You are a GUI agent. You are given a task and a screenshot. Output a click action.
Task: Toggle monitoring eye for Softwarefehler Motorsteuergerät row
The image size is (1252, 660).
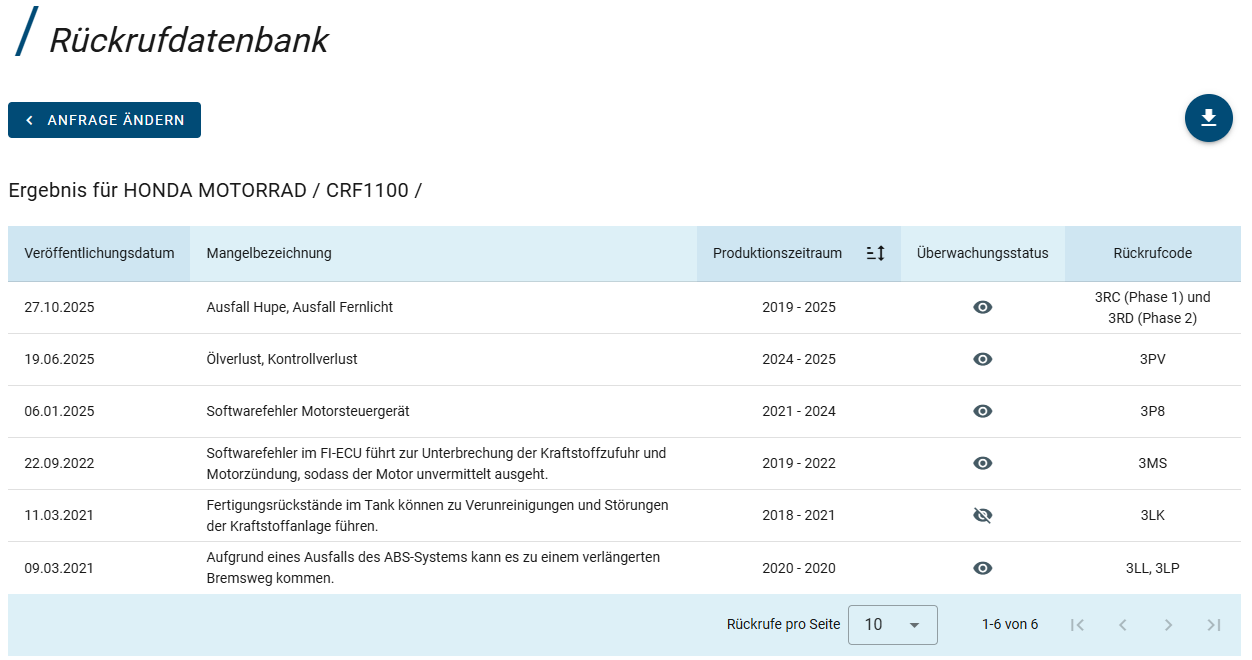[983, 411]
